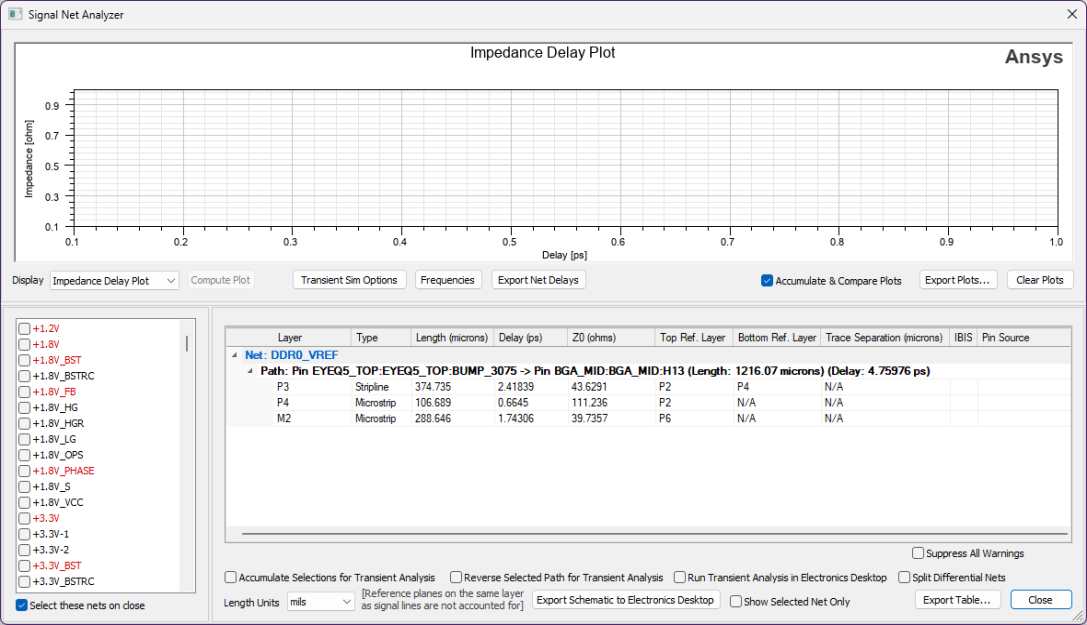1087x625 pixels.
Task: Check the +1.8V_OPS net checkbox
Action: point(24,455)
